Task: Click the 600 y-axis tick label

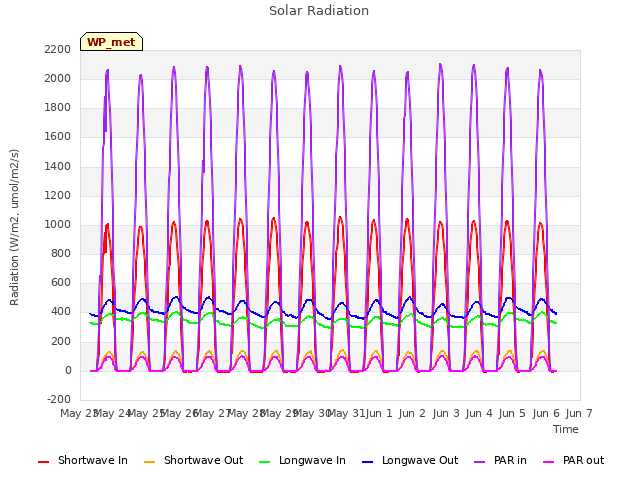Action: pyautogui.click(x=61, y=283)
